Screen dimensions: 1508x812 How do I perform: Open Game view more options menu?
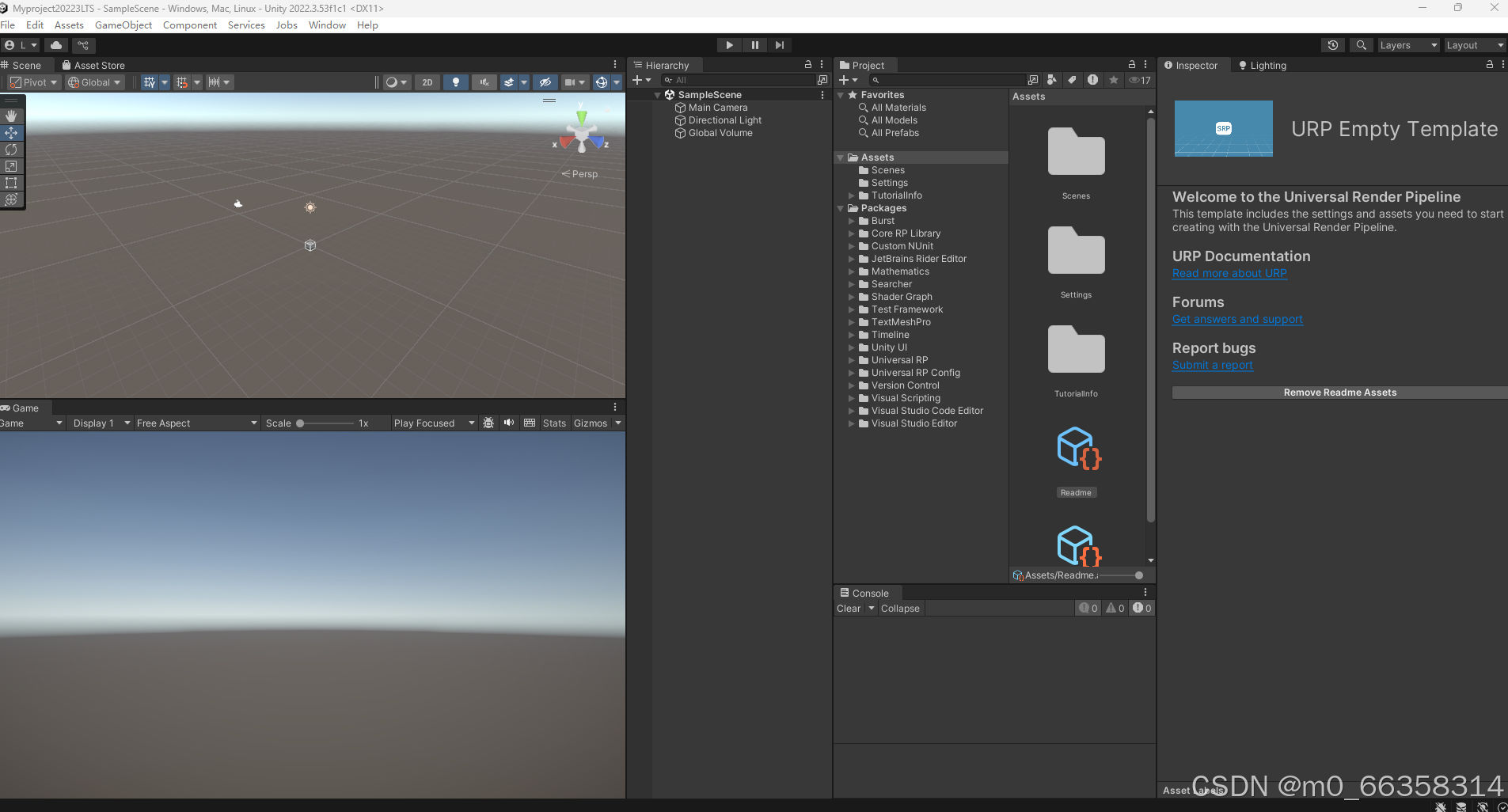(615, 407)
